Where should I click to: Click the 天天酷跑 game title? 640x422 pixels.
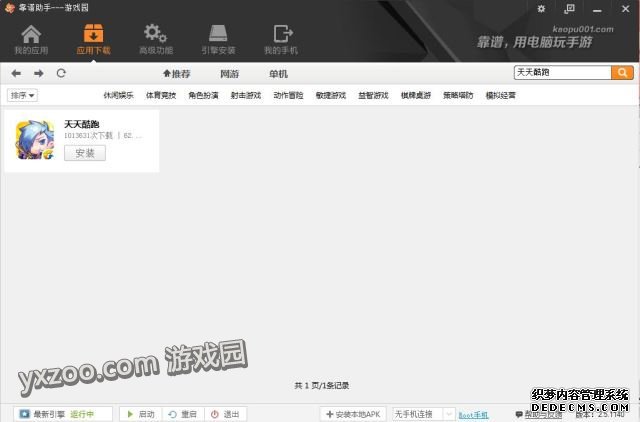coord(82,124)
